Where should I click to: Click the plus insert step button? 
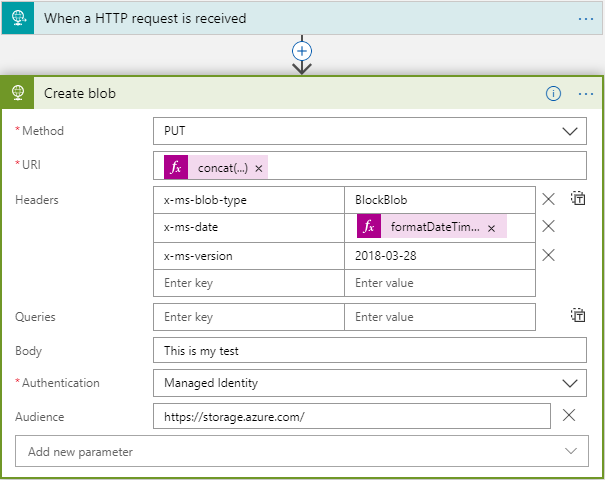(302, 50)
